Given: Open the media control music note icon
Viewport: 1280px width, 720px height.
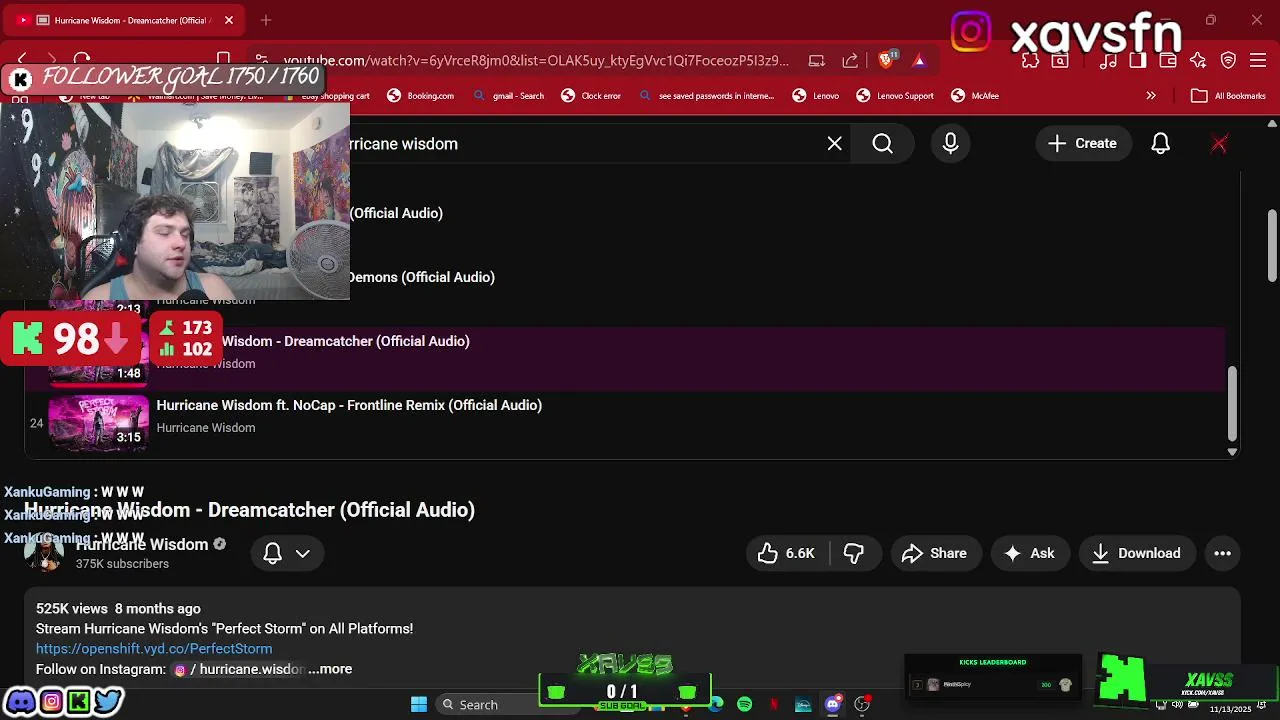Looking at the screenshot, I should (x=1108, y=60).
